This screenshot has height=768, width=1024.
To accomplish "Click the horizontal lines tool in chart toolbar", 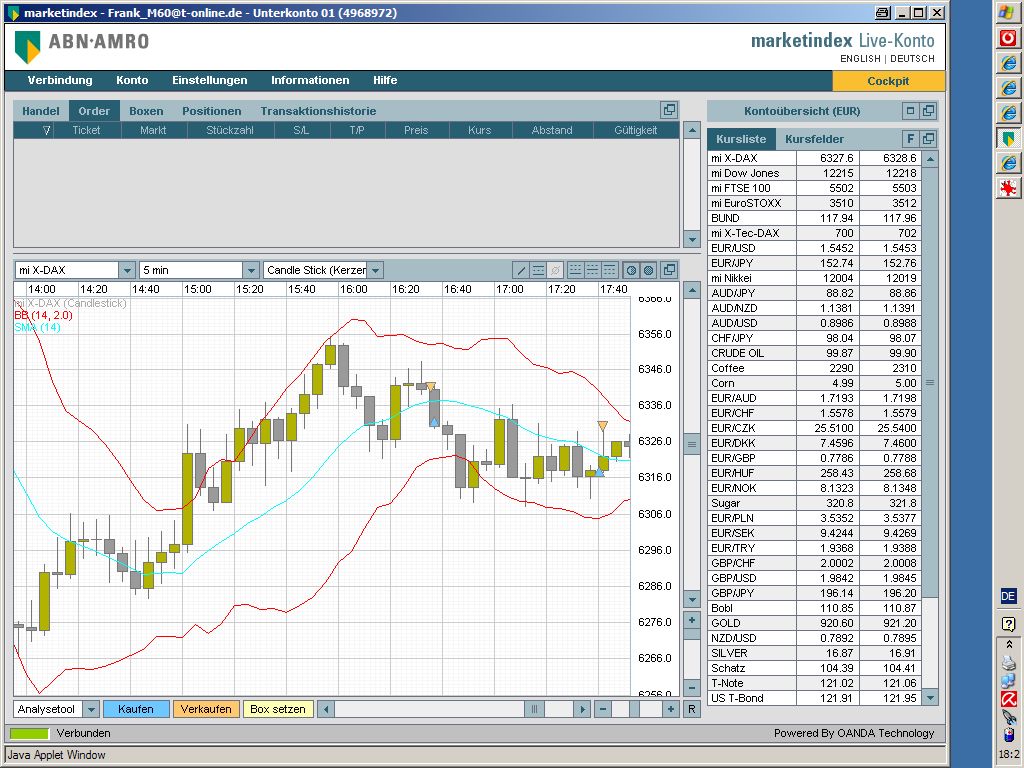I will point(538,270).
